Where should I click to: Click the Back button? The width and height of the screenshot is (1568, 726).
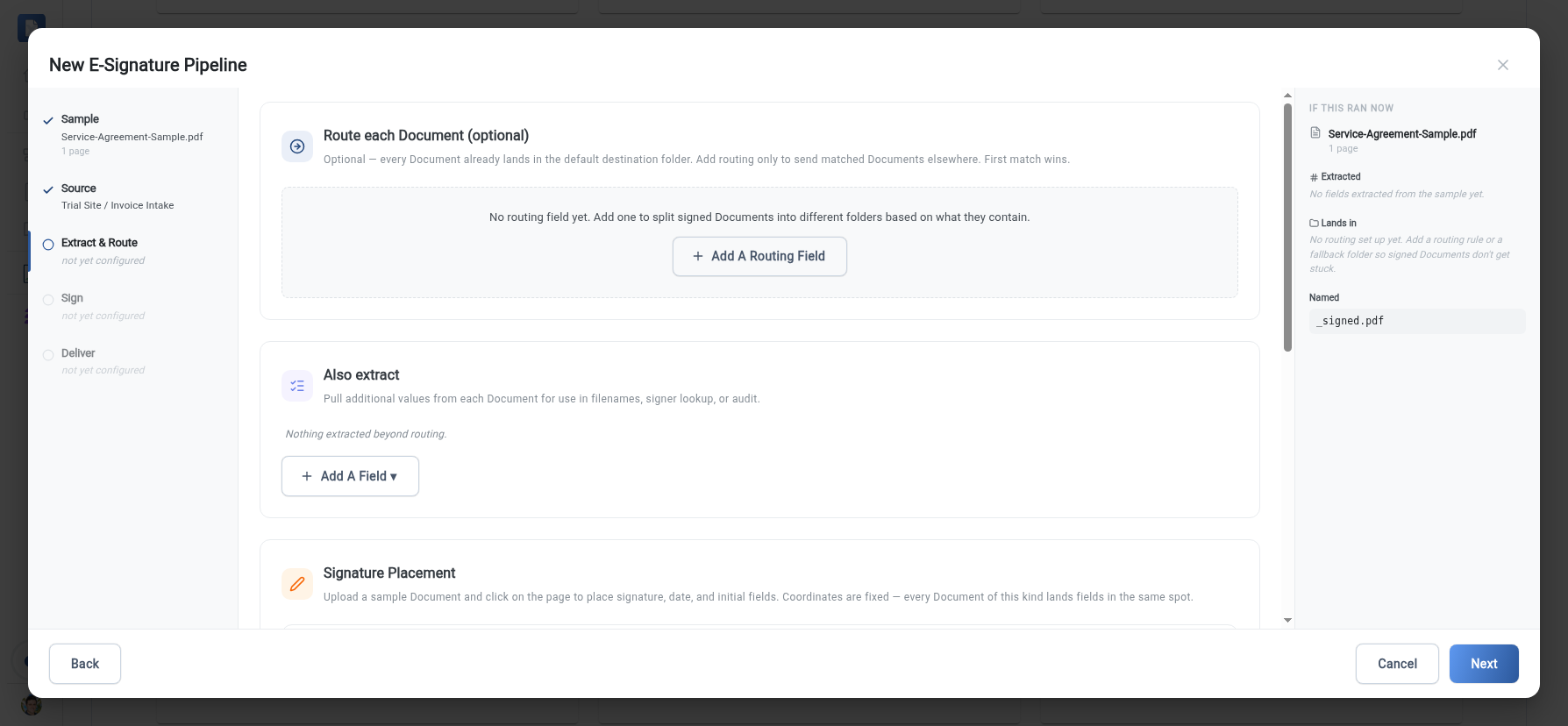pos(85,664)
